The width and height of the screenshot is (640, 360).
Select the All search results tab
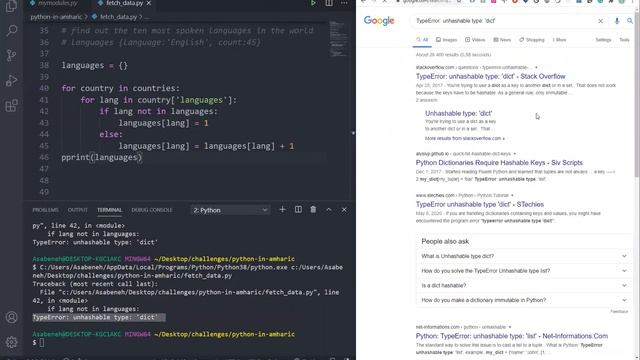422,40
